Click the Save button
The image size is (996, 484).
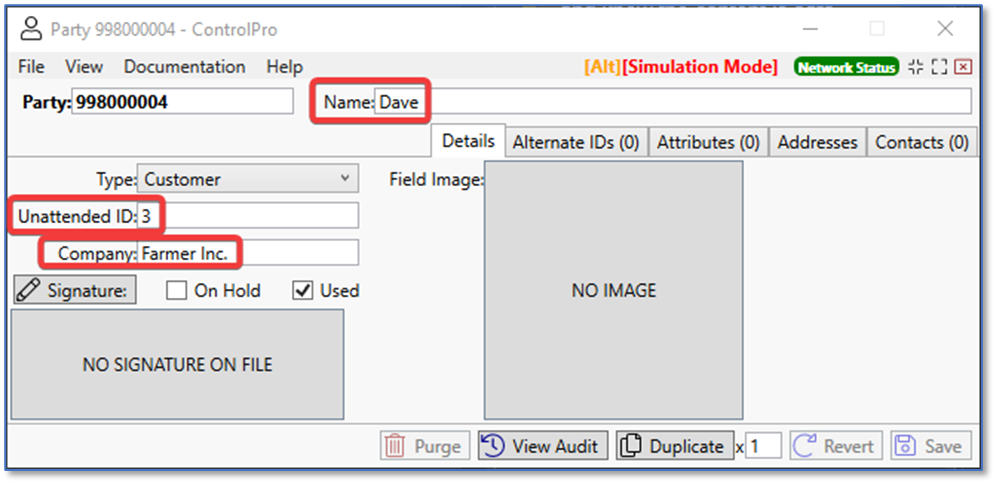pyautogui.click(x=931, y=446)
